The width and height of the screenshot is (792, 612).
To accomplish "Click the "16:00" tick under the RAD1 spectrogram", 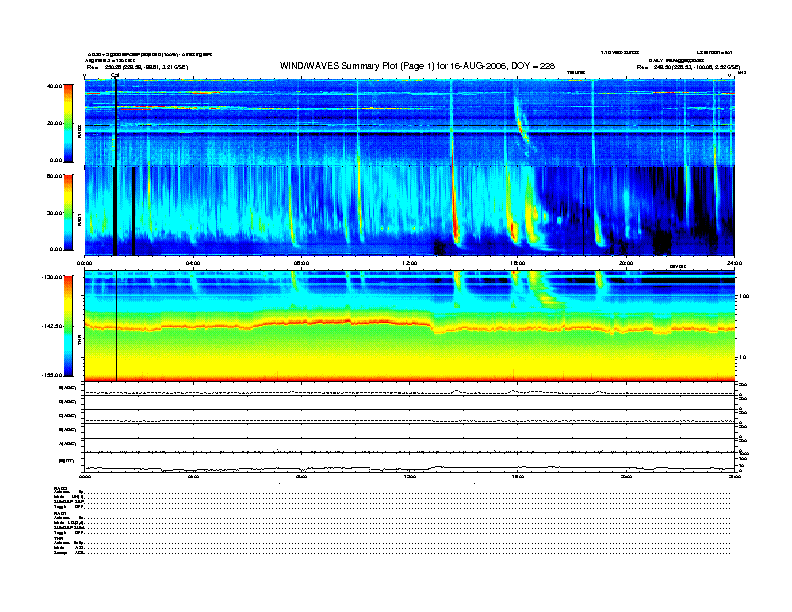I will pos(518,263).
